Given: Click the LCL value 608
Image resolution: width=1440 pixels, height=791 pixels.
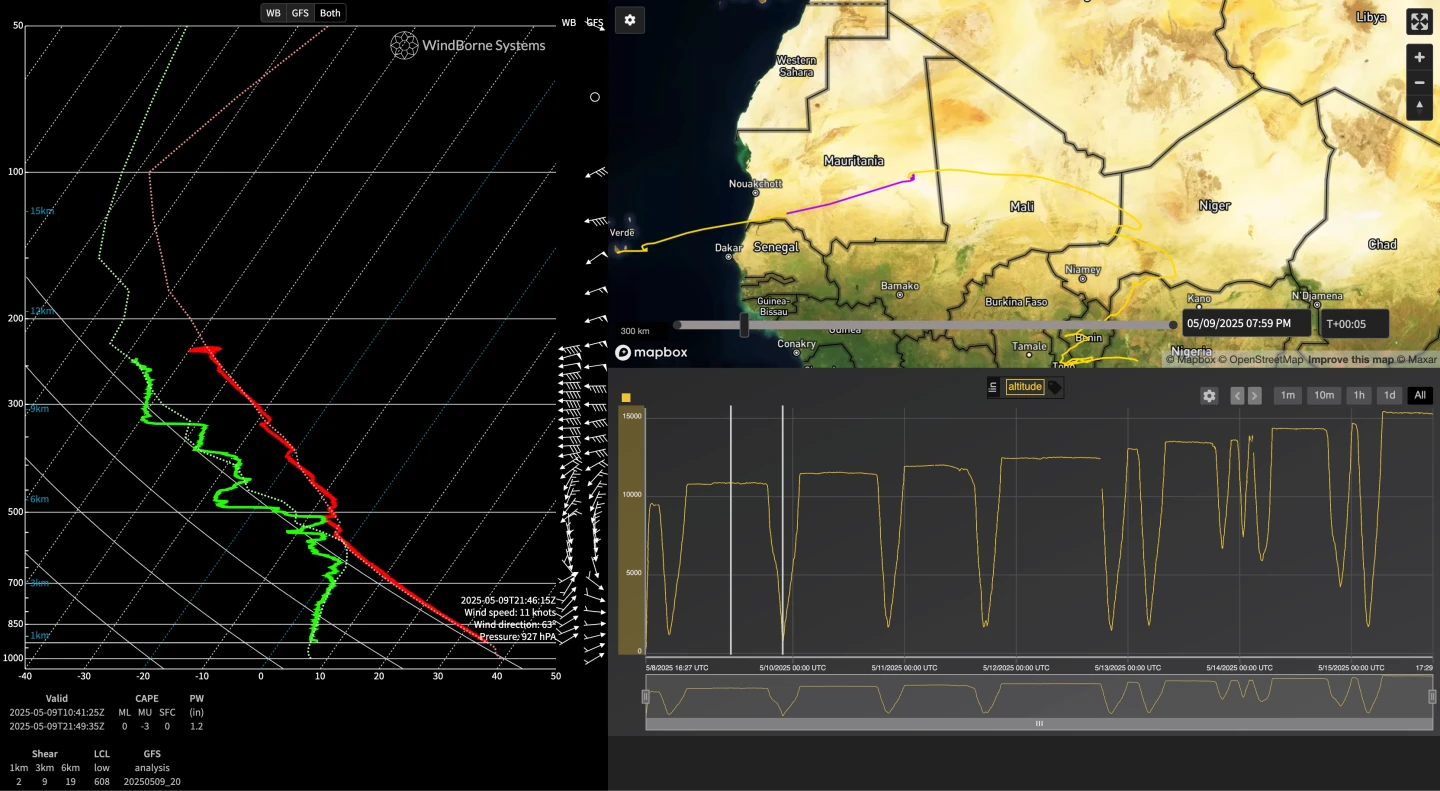Looking at the screenshot, I should point(102,781).
